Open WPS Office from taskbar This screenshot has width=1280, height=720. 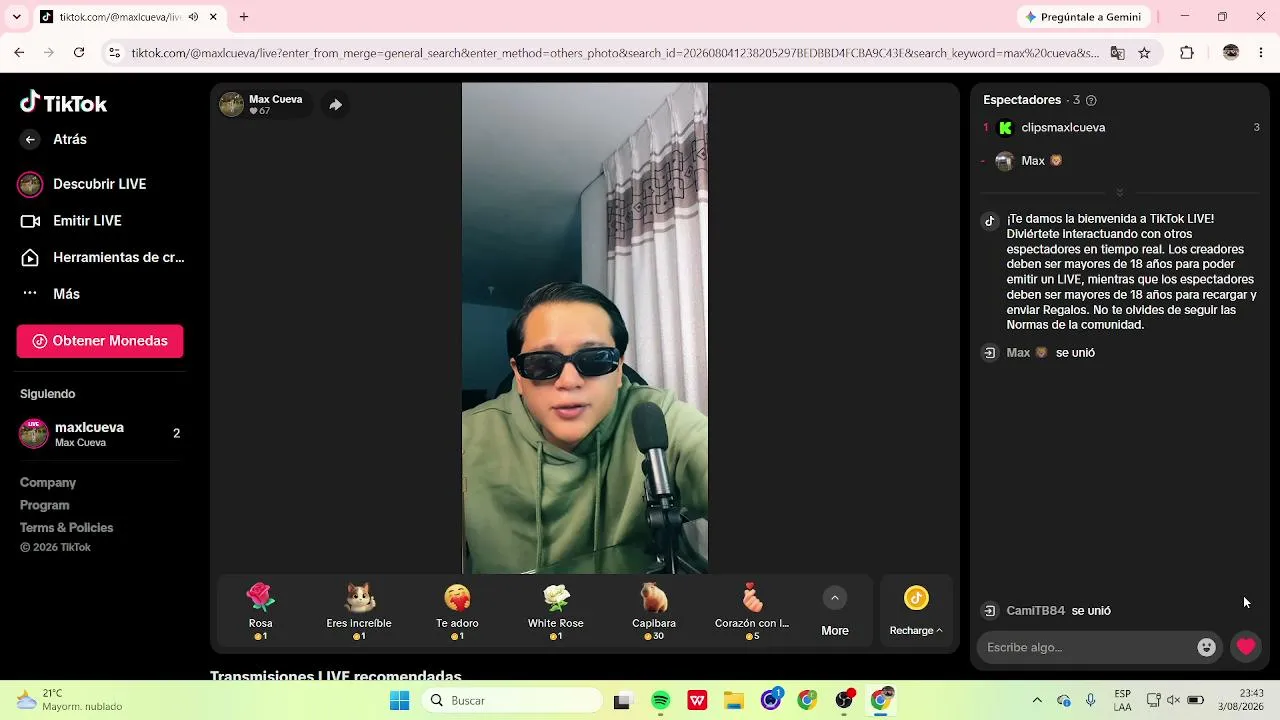[x=697, y=701]
